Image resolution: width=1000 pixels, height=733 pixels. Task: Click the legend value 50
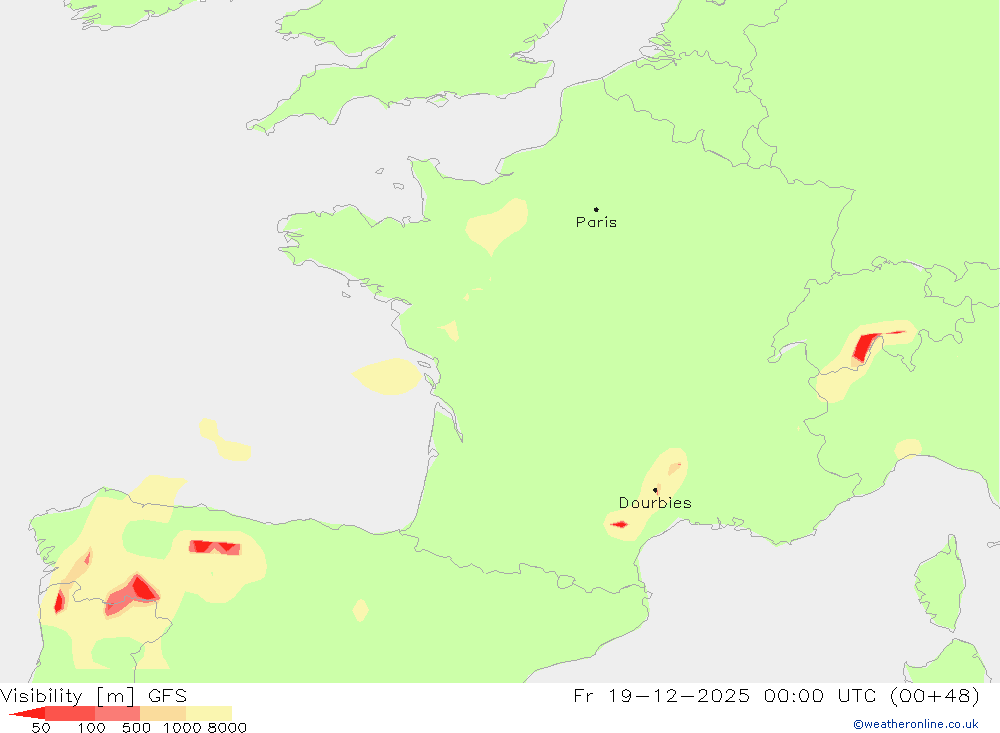coord(41,727)
